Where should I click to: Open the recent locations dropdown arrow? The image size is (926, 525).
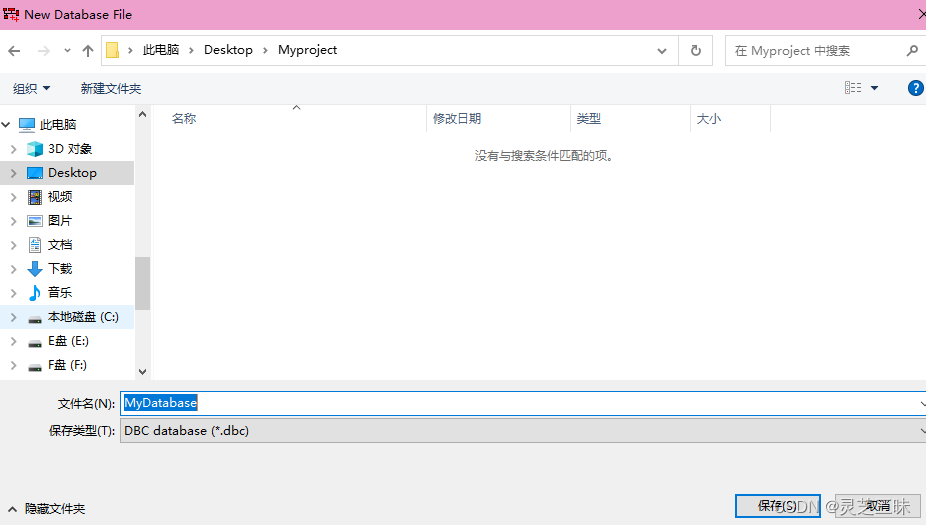coord(67,51)
